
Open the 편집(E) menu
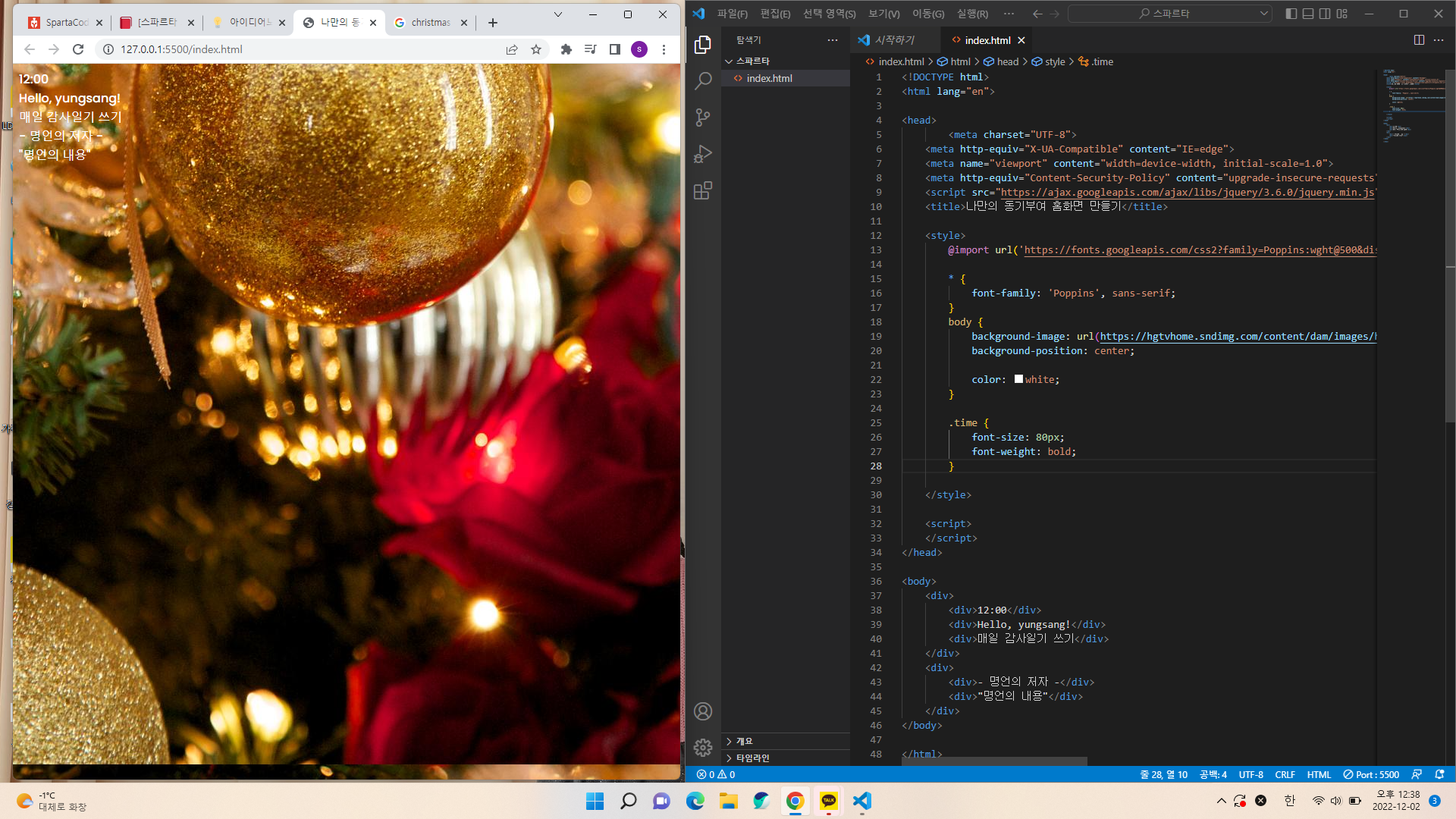pos(775,14)
